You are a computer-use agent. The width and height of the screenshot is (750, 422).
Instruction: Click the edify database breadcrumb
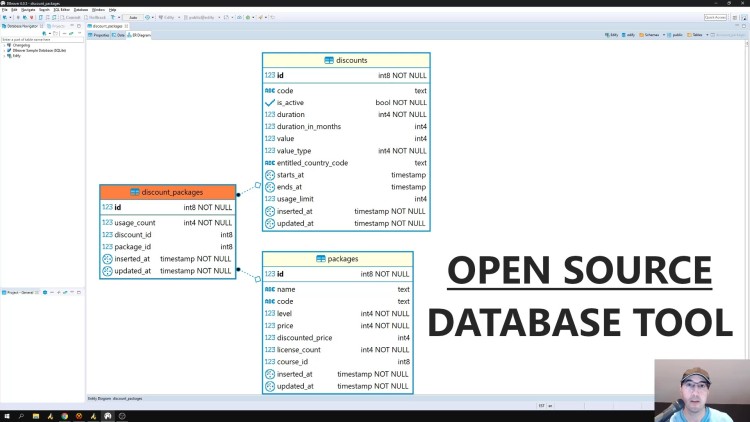[629, 35]
